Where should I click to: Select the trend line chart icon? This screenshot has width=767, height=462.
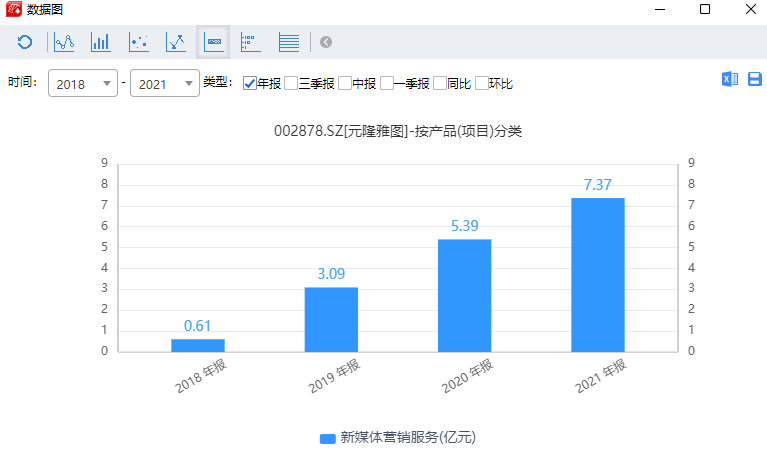[176, 42]
